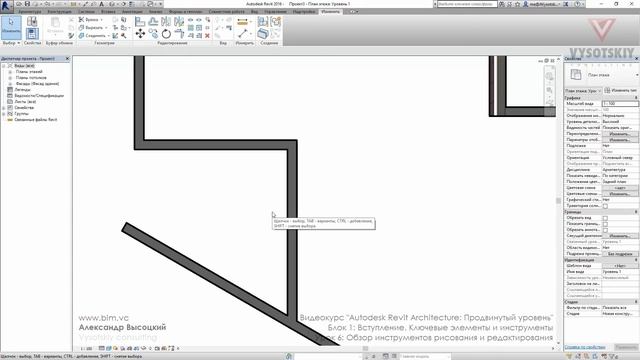Click the Match type properties brush icon
Viewport: 640px width, 360px height.
click(71, 36)
